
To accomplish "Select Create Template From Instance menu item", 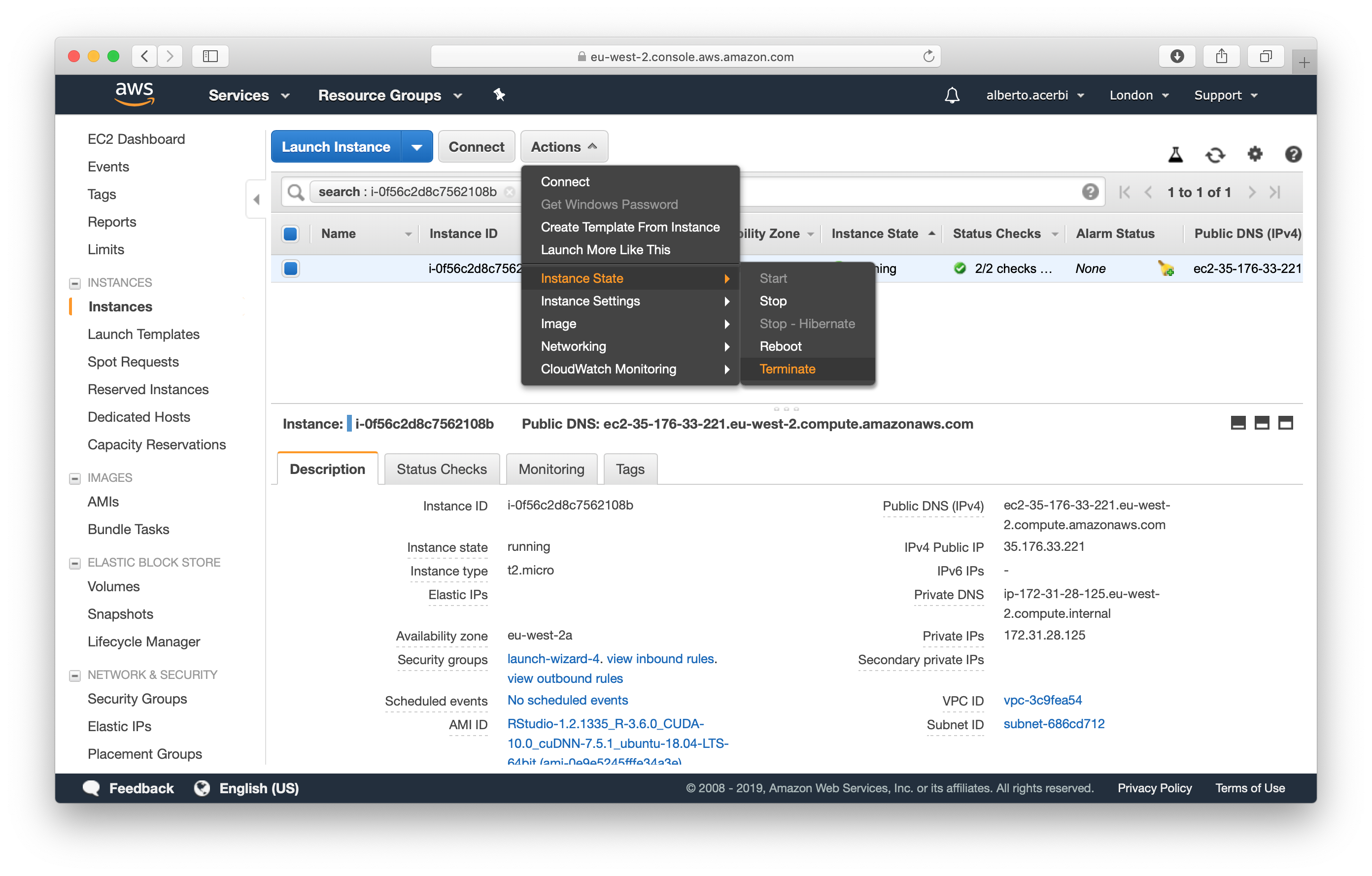I will tap(630, 227).
